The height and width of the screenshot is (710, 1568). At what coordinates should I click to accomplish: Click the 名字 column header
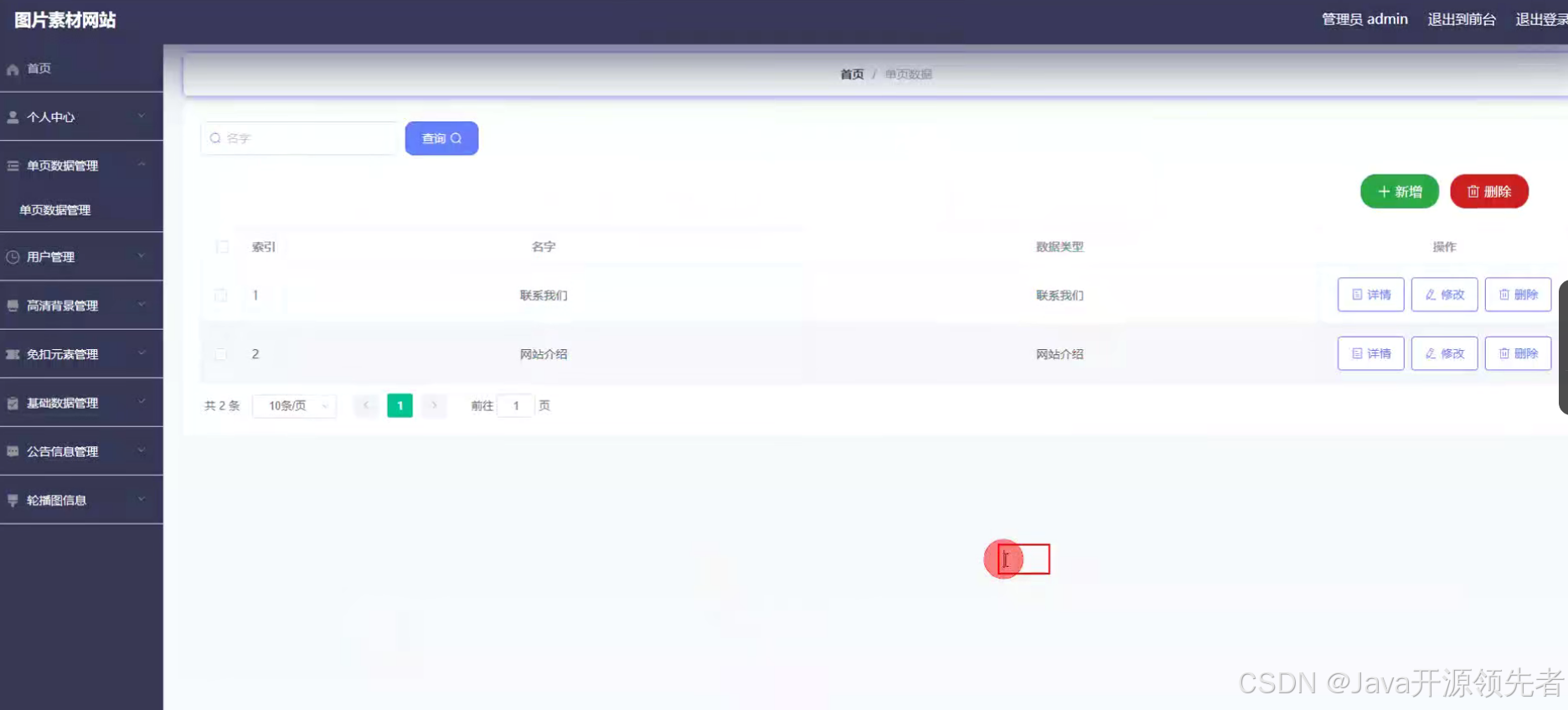[x=544, y=247]
